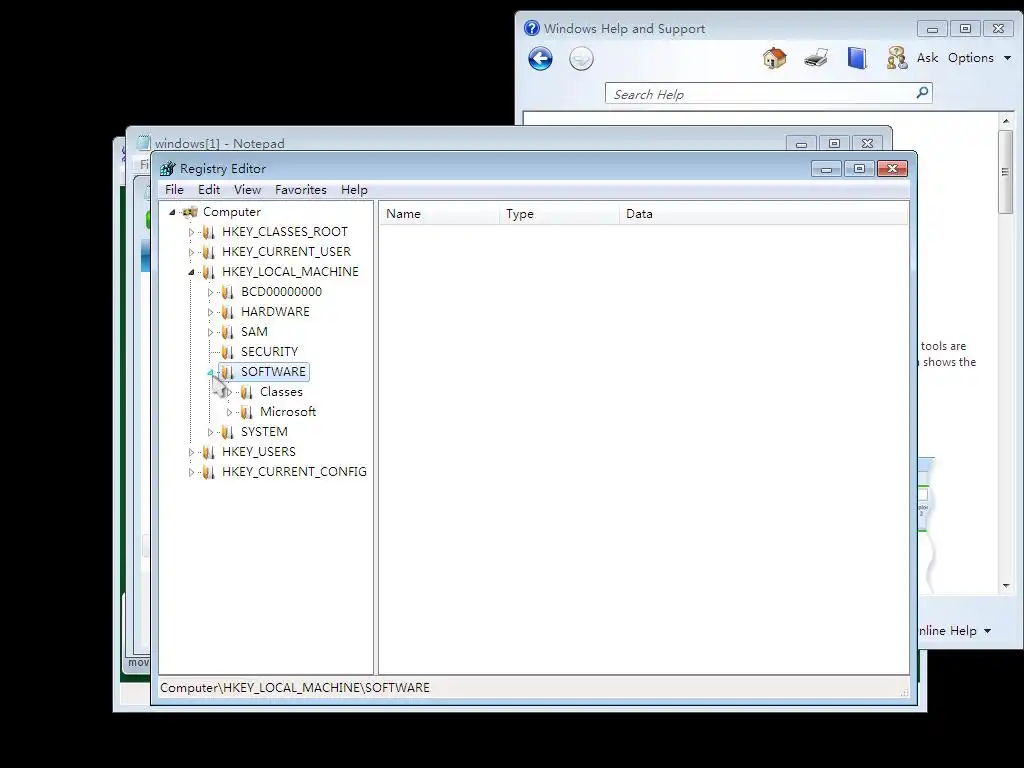Click the SAM folder icon

pyautogui.click(x=227, y=332)
